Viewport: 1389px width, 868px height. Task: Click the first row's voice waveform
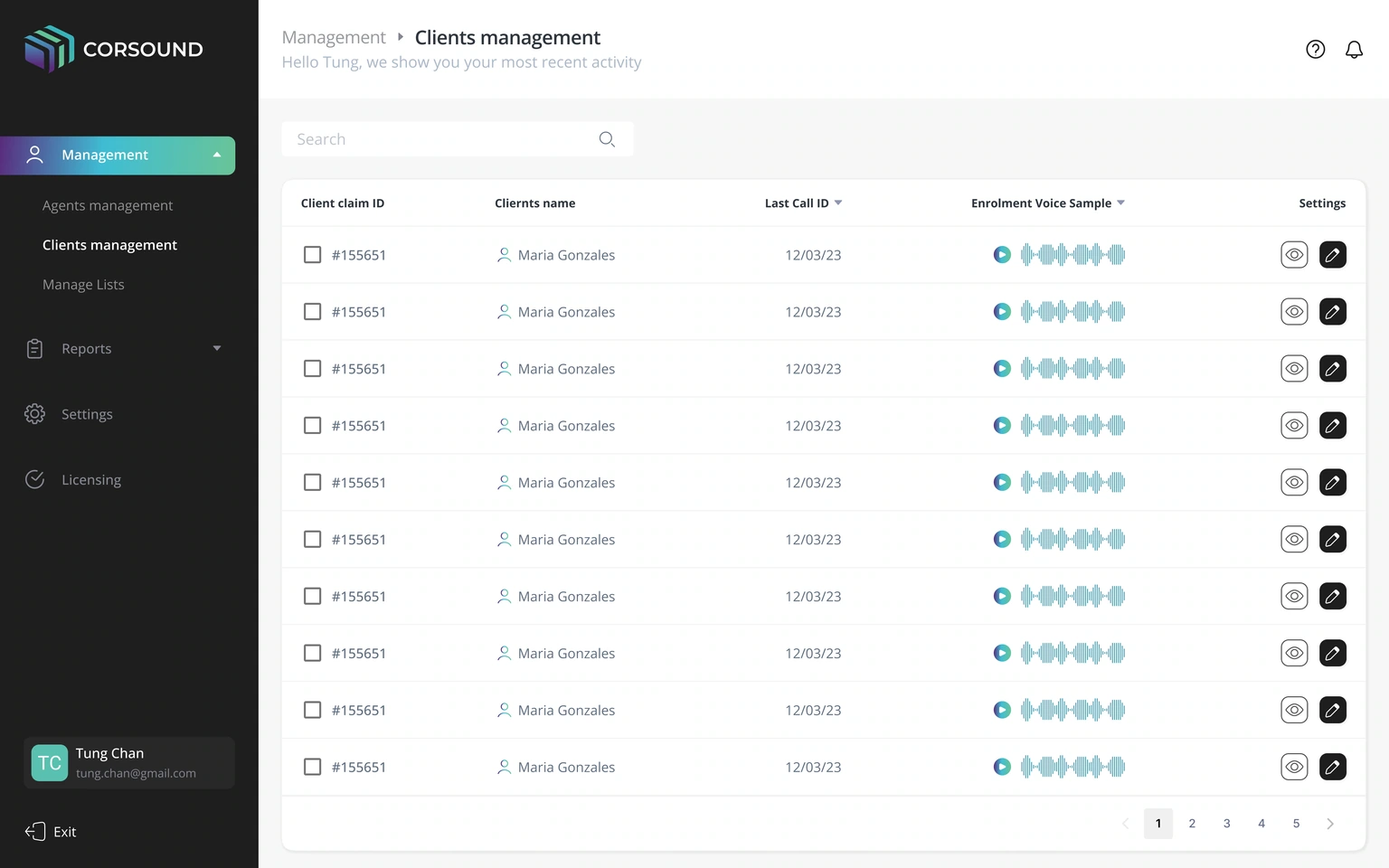click(1072, 255)
